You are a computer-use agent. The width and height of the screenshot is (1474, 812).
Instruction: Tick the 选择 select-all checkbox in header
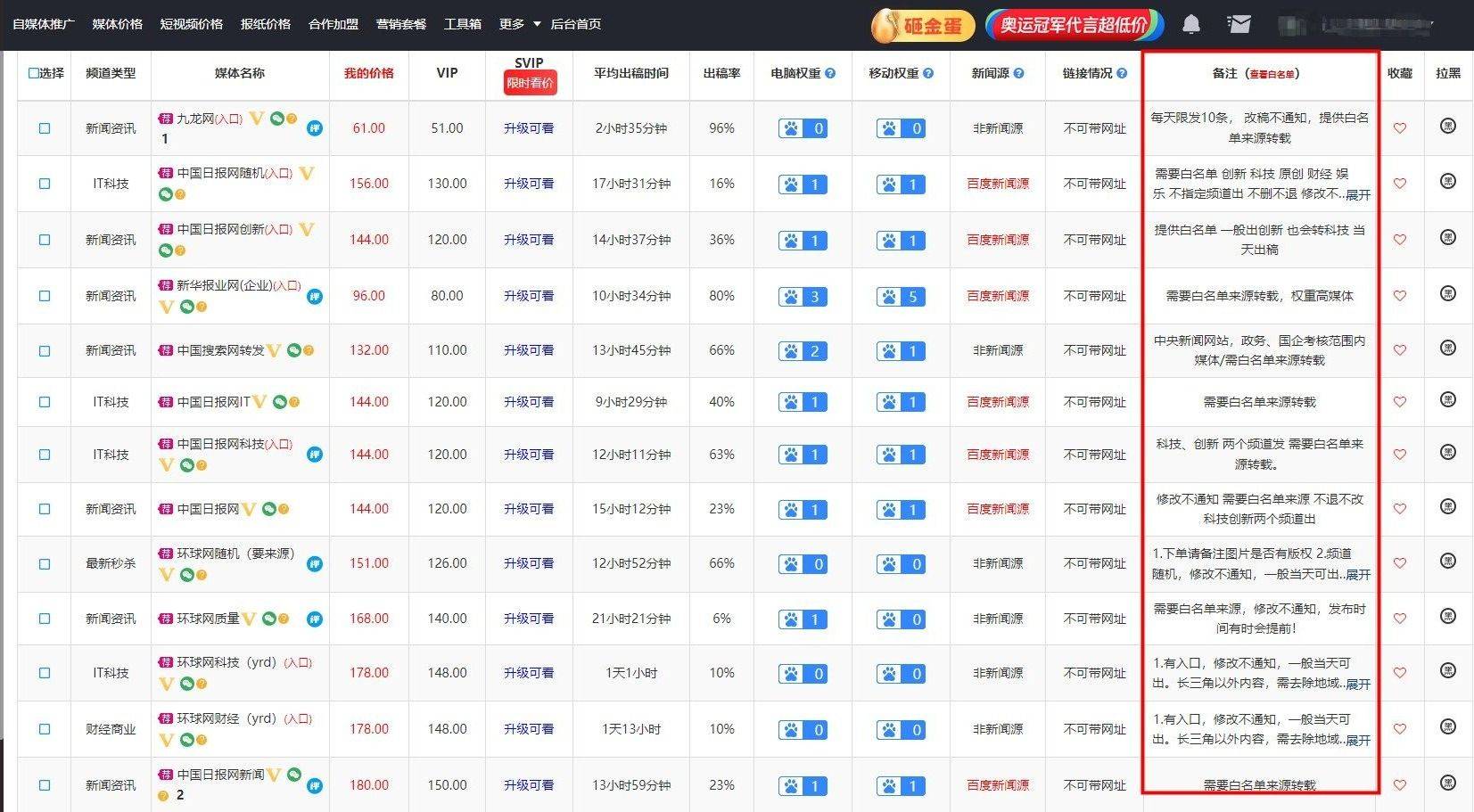(x=34, y=73)
